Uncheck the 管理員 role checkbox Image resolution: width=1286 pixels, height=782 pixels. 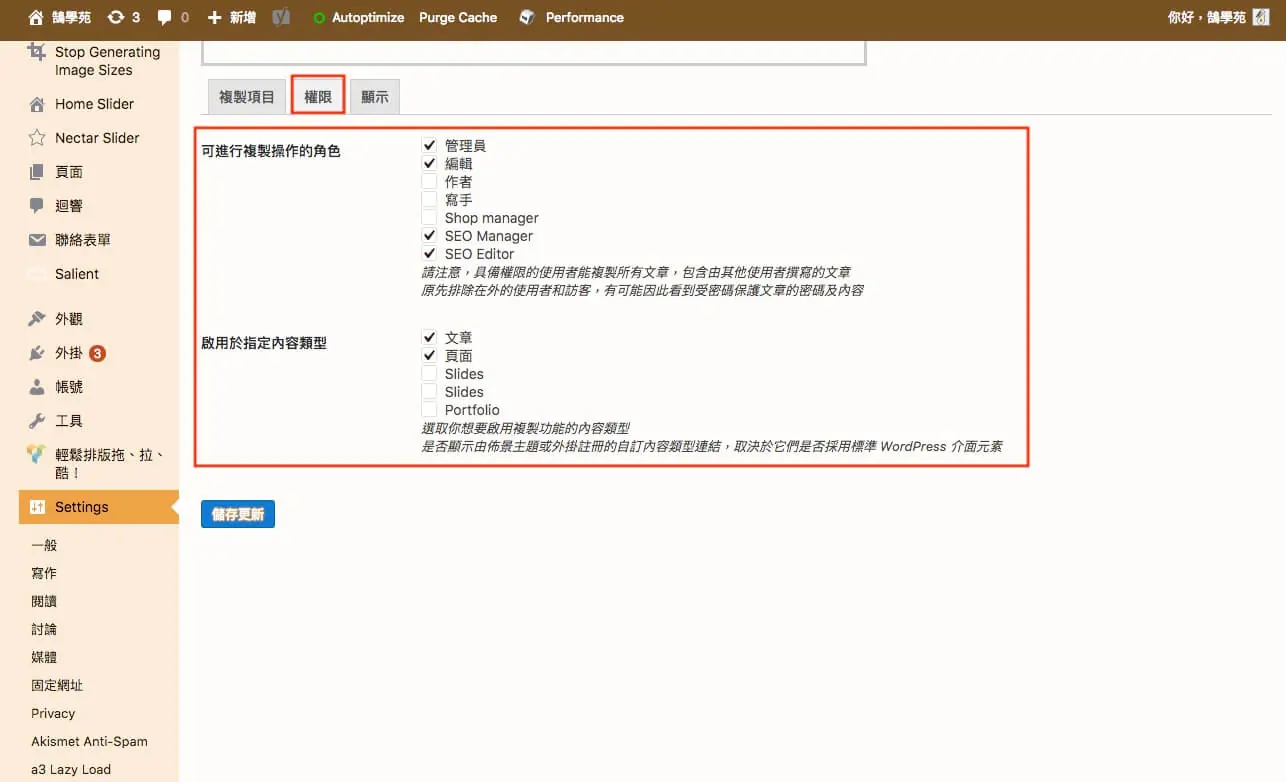pyautogui.click(x=429, y=146)
